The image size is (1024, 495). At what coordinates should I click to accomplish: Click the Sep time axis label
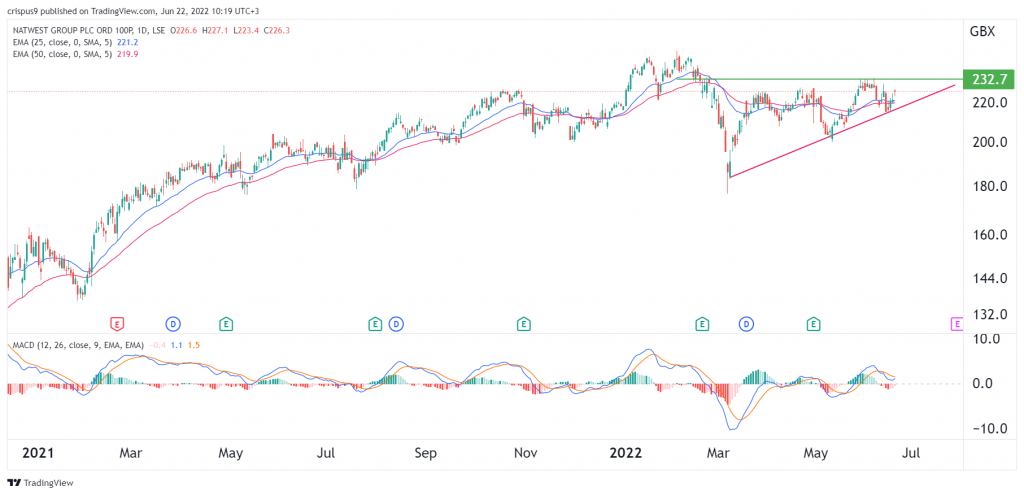[425, 453]
